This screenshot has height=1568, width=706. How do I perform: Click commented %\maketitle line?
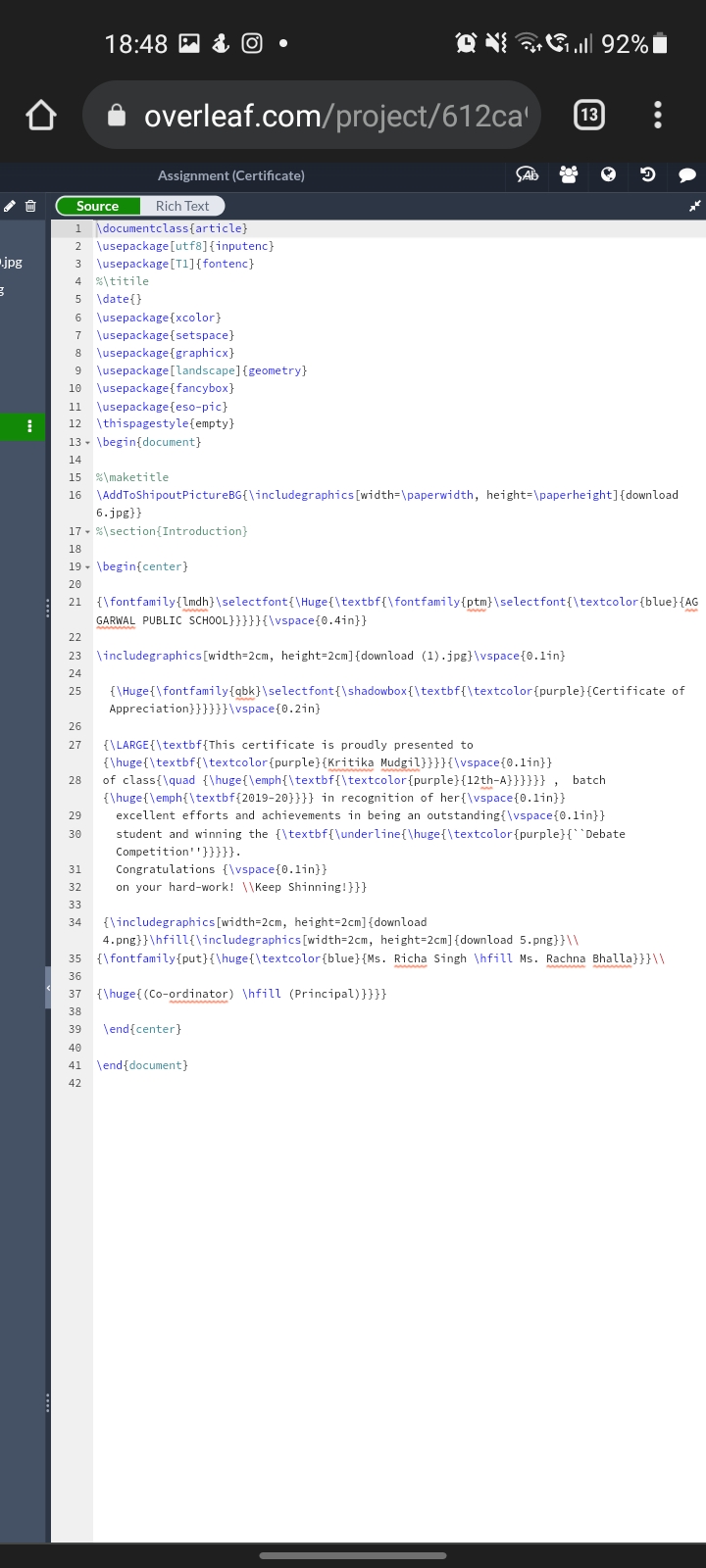point(132,477)
